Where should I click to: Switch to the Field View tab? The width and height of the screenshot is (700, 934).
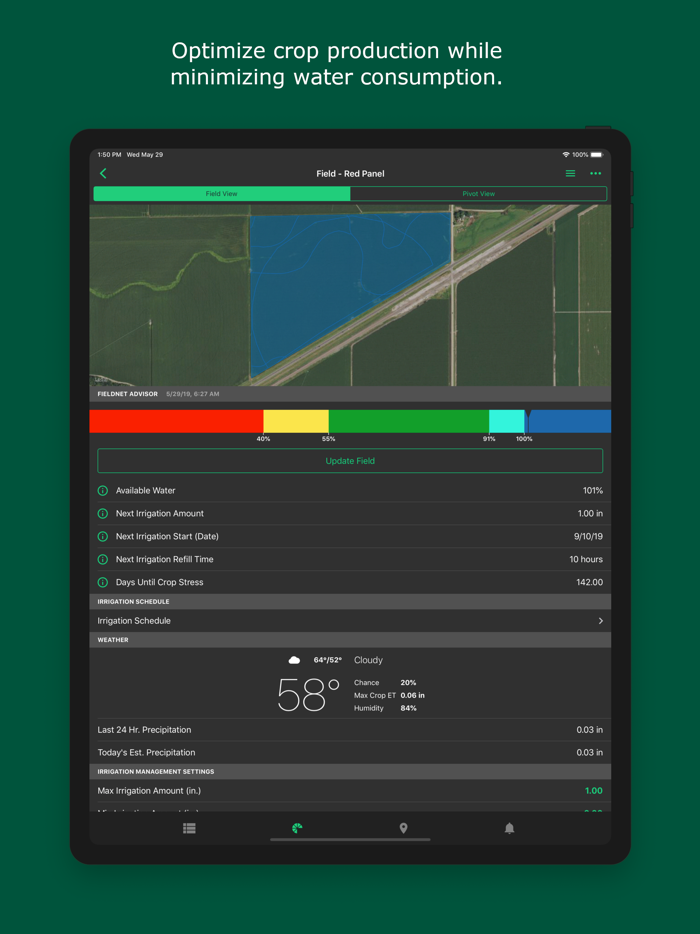[x=222, y=194]
